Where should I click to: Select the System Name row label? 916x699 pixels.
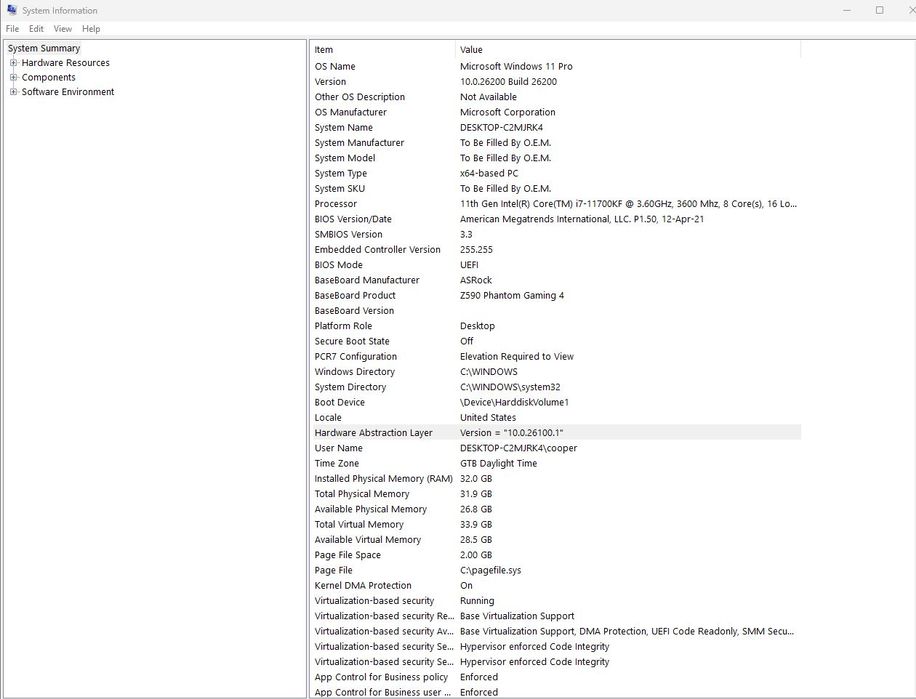click(x=344, y=127)
